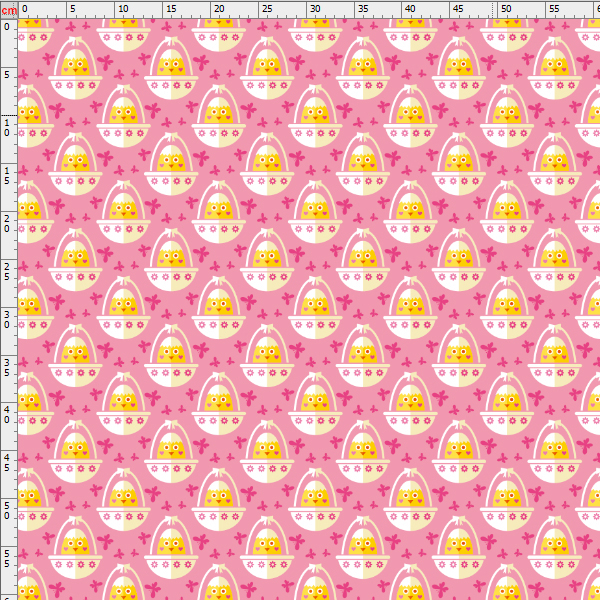The height and width of the screenshot is (600, 600).
Task: Click the red cm unit box in the ruler corner
Action: pos(9,10)
